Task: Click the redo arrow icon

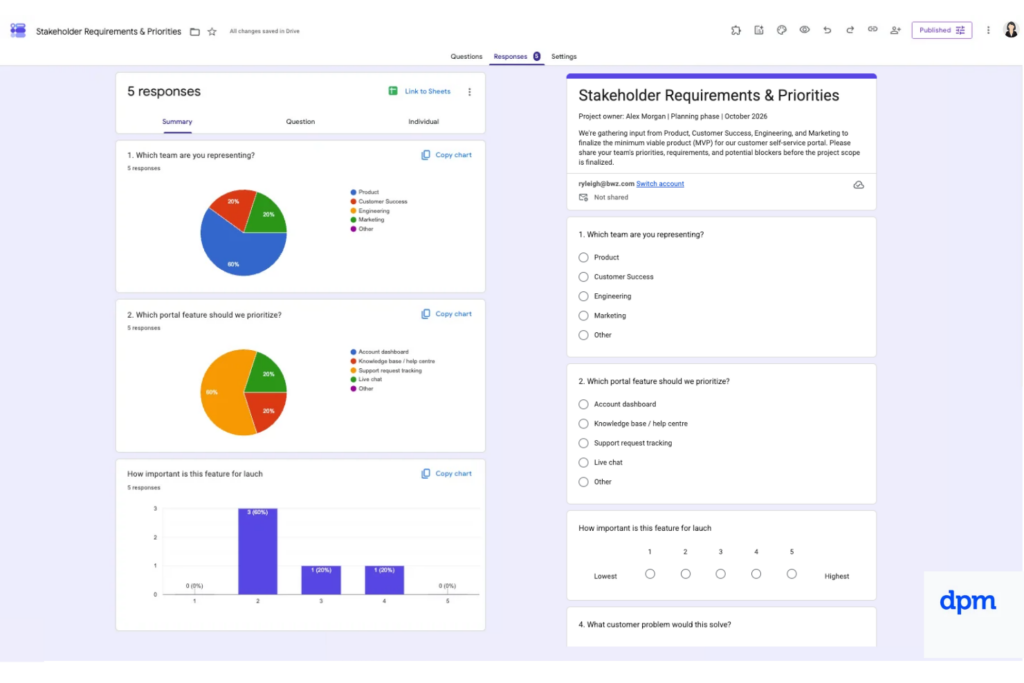Action: 850,30
